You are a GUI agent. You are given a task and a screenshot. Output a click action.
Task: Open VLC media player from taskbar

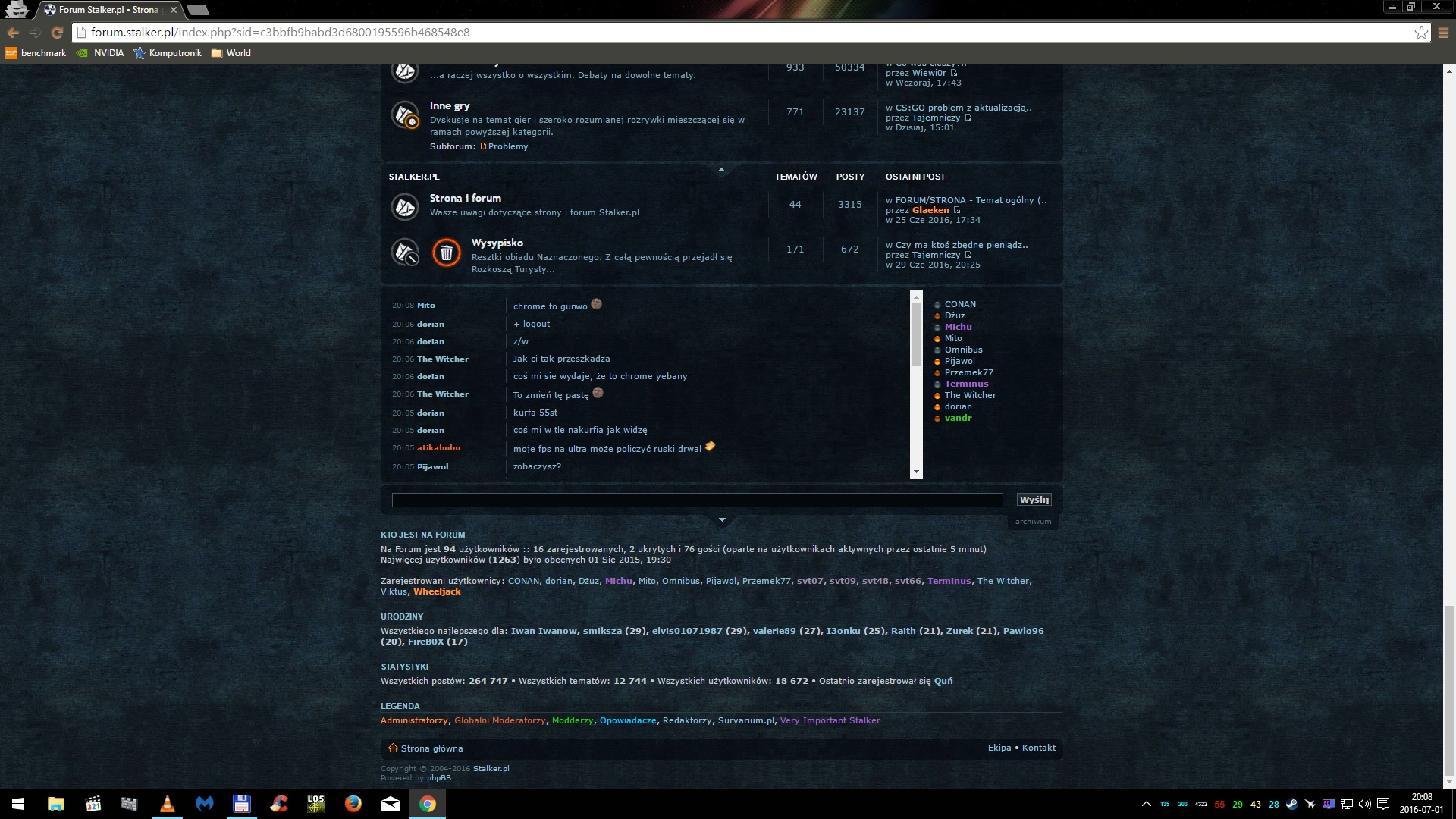167,804
